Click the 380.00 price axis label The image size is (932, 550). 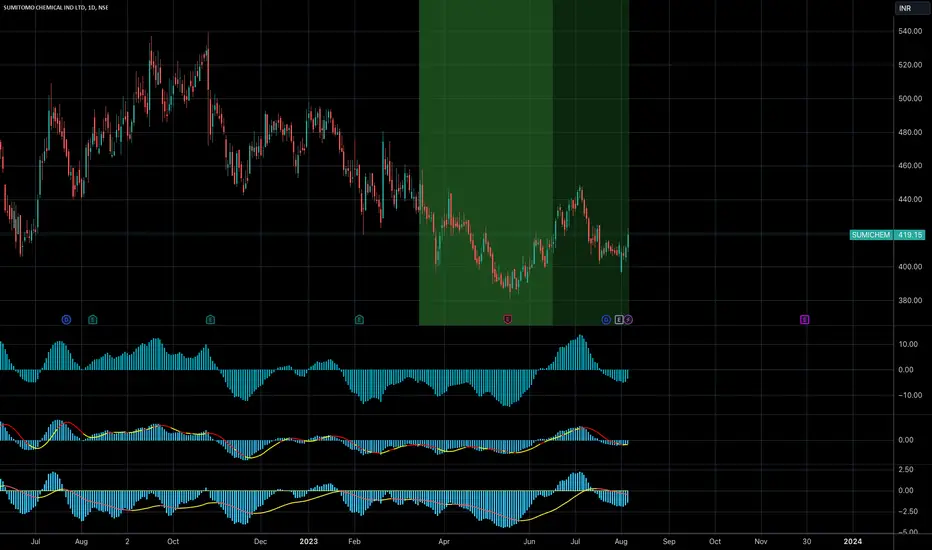coord(910,301)
